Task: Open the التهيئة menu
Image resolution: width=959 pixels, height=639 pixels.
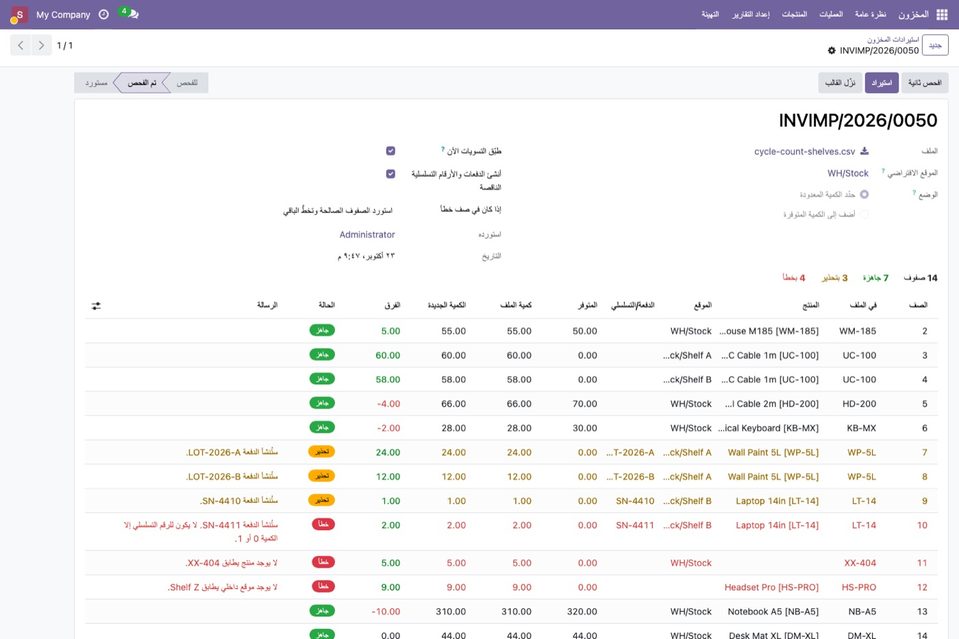Action: coord(710,14)
